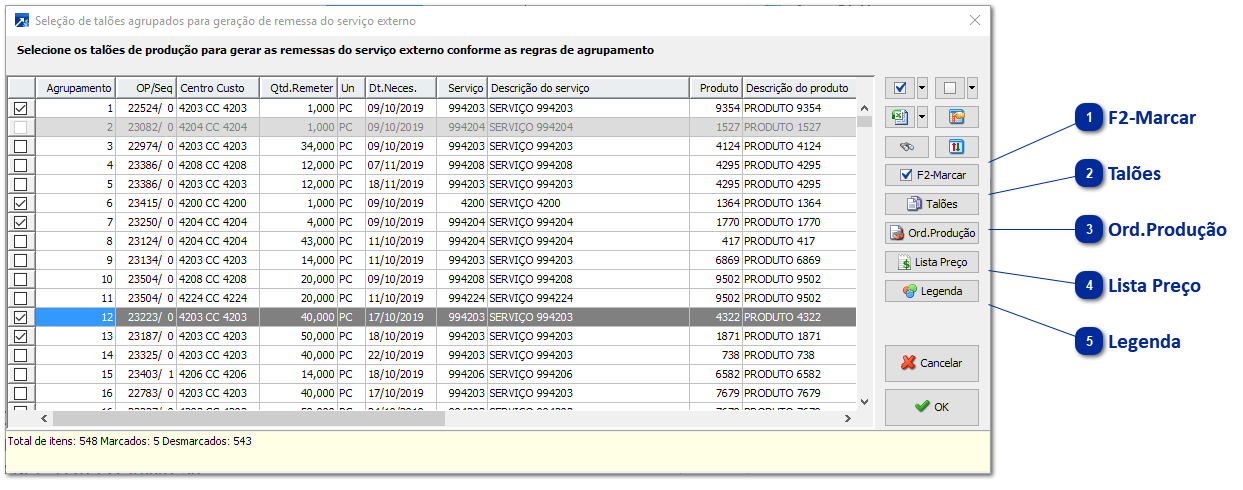The width and height of the screenshot is (1243, 490).
Task: Show the Legenda button
Action: click(x=931, y=291)
